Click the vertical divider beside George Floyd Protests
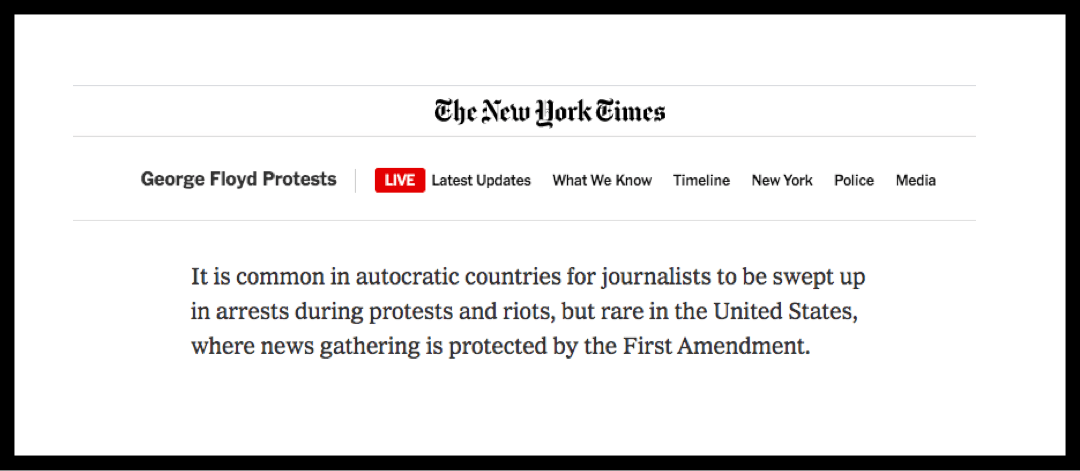 (355, 180)
